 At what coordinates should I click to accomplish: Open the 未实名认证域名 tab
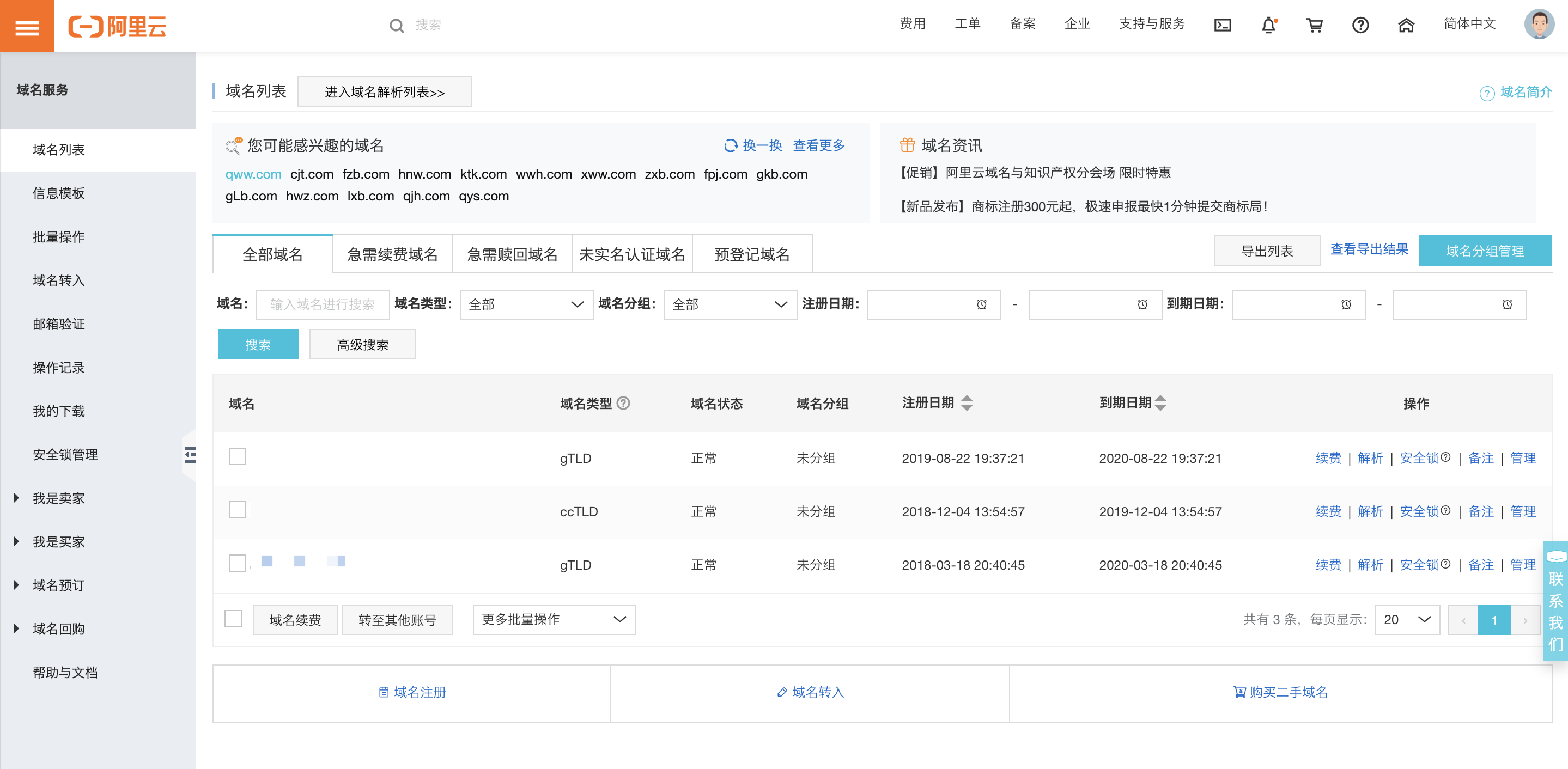point(632,254)
